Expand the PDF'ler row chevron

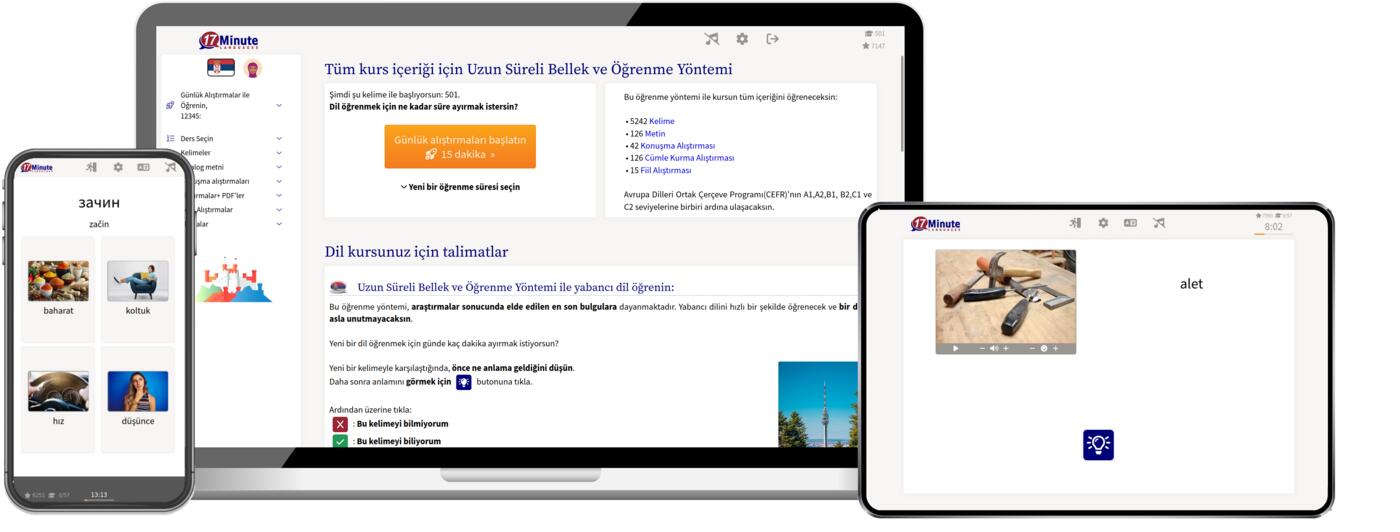point(279,196)
